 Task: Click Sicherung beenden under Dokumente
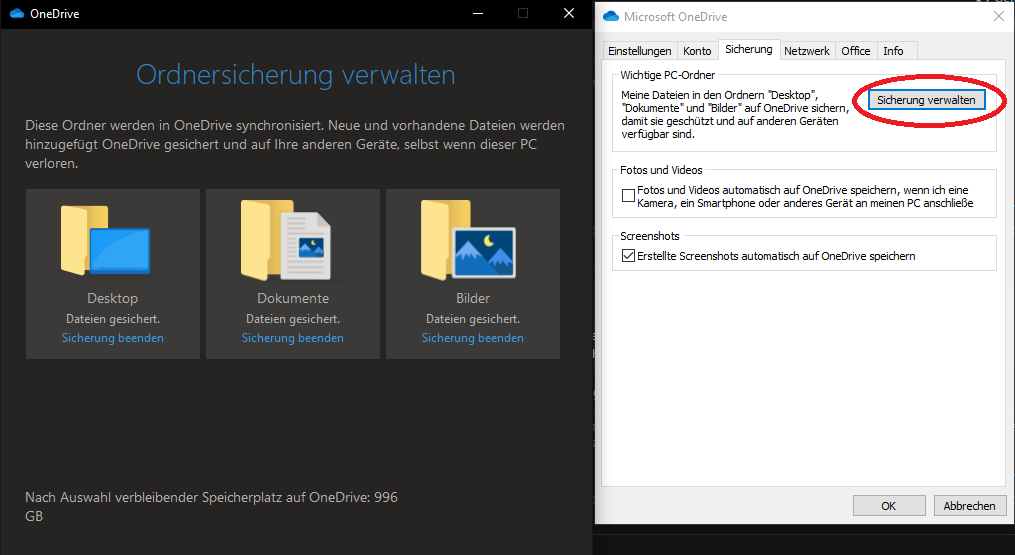(293, 338)
